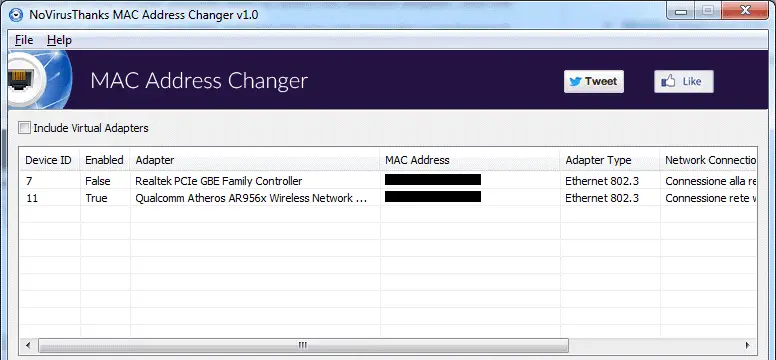This screenshot has width=776, height=360.
Task: Click the MAC Address Changer banner title
Action: 199,81
